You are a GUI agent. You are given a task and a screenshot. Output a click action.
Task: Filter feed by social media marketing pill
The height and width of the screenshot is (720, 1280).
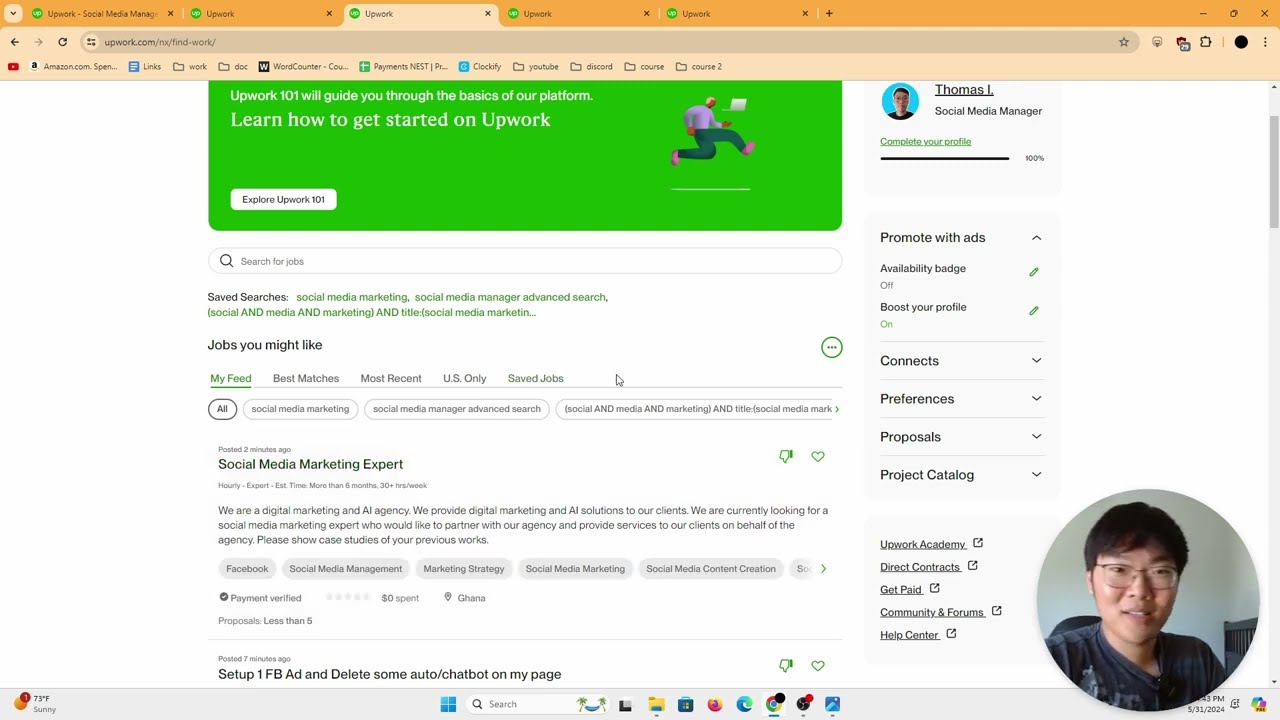[300, 409]
